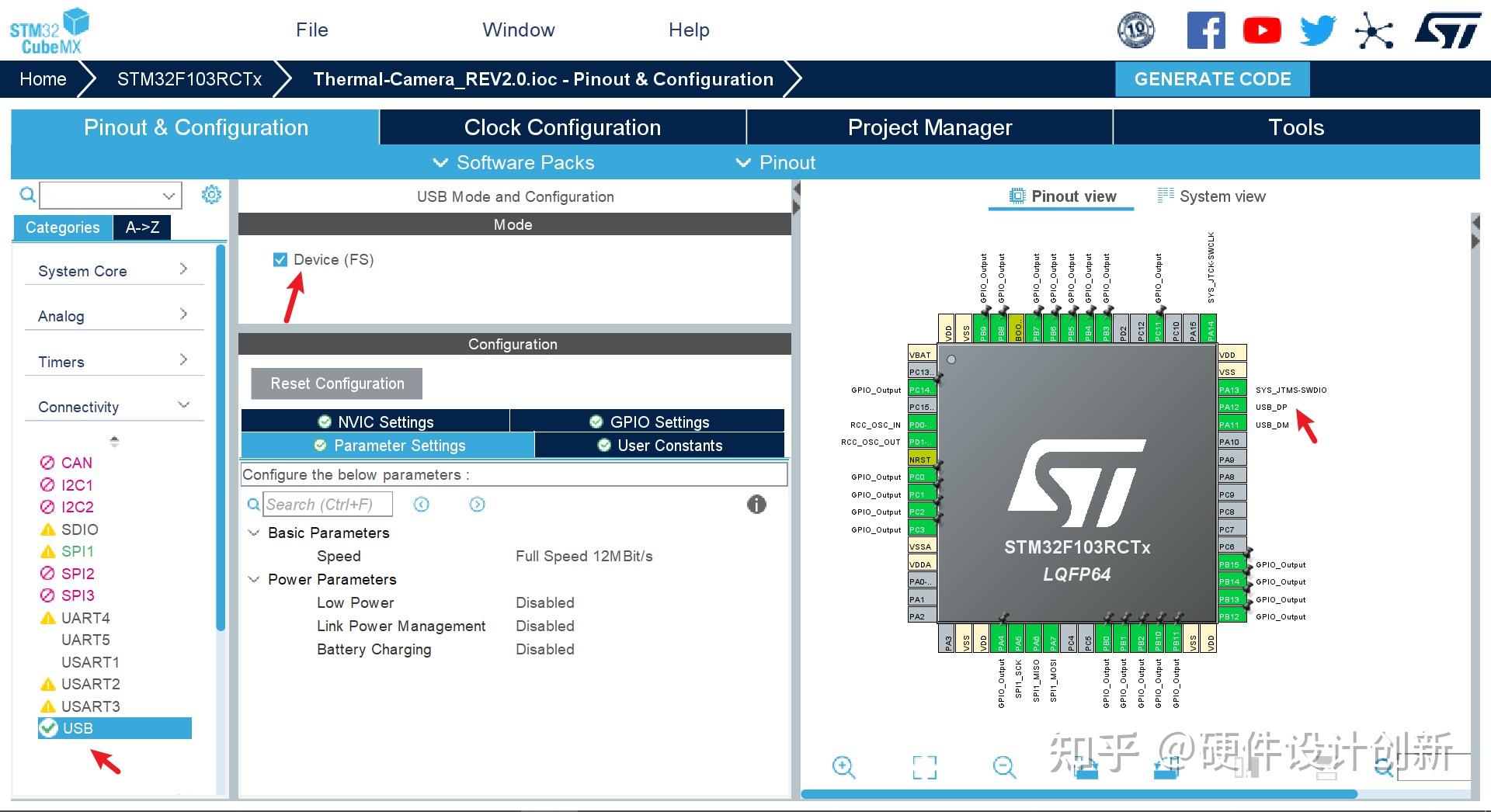Click pin PA12 labeled USB_DP
This screenshot has height=812, width=1491.
pyautogui.click(x=1232, y=406)
